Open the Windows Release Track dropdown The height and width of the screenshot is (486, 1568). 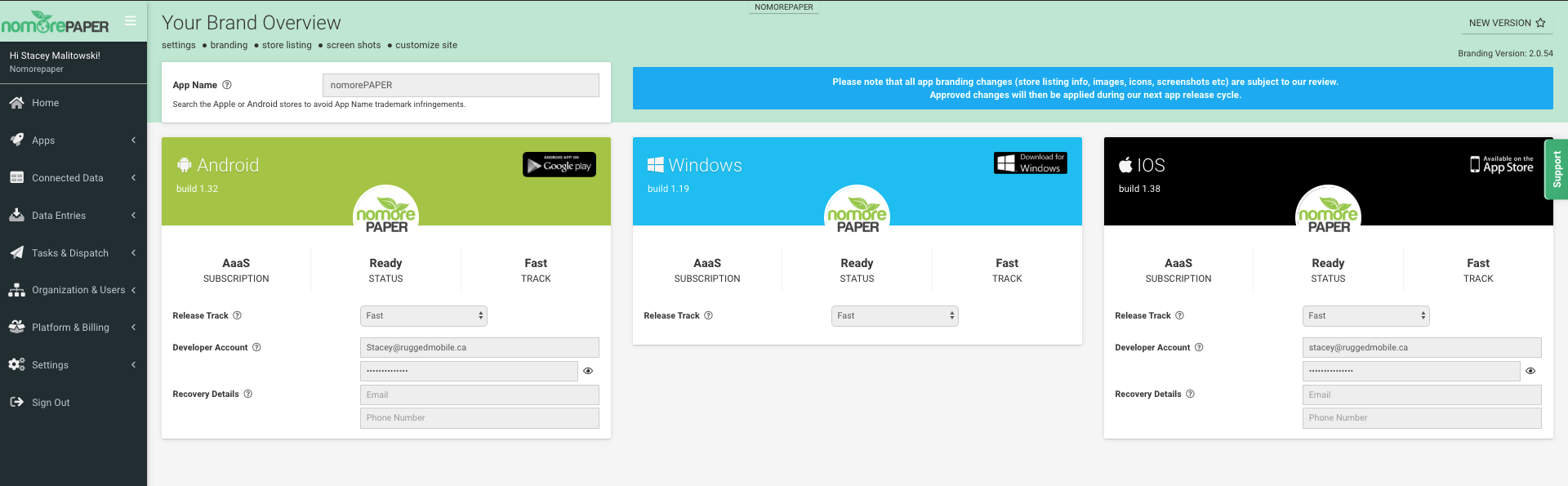point(895,316)
